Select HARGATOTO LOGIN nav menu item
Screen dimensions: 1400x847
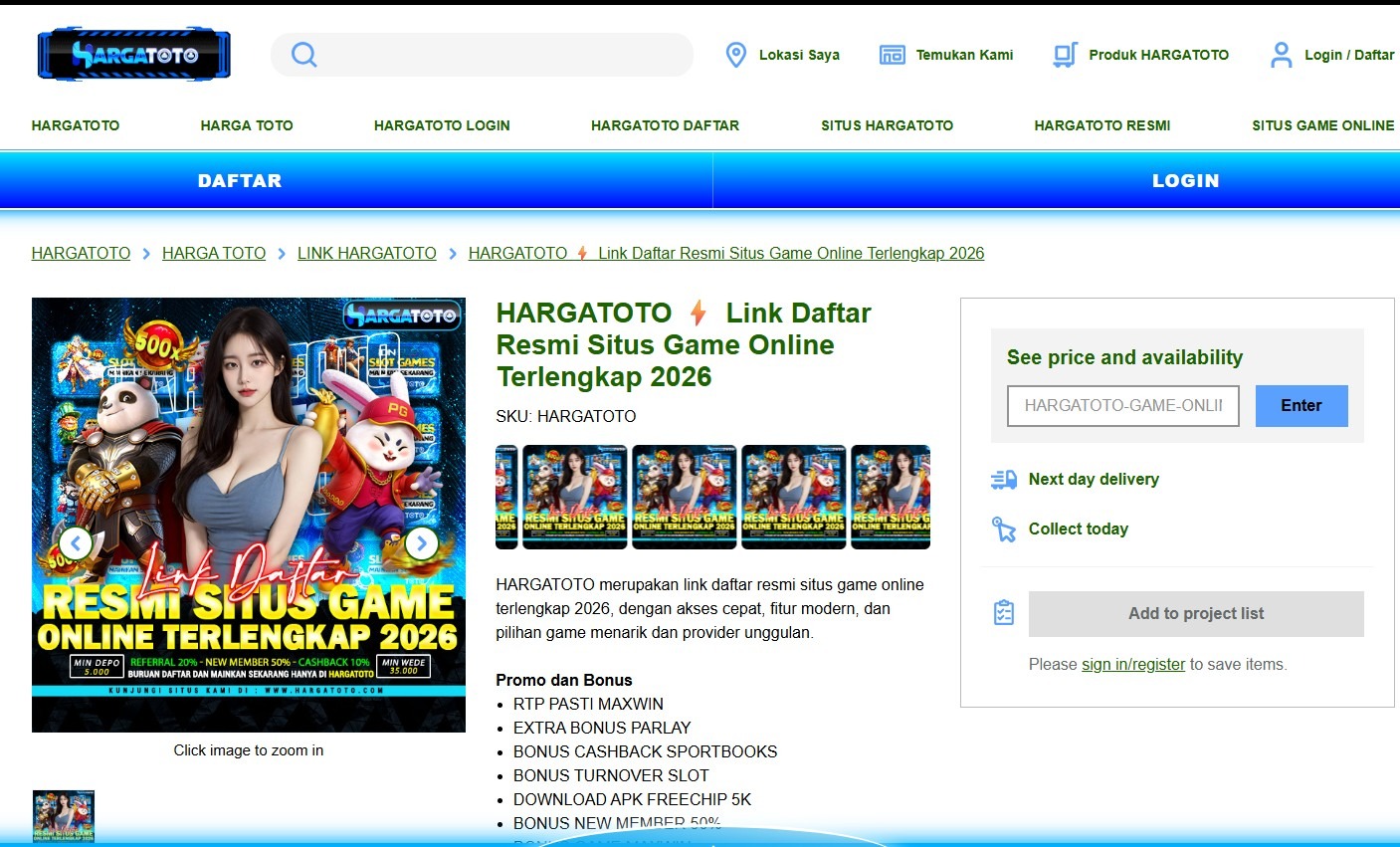442,125
